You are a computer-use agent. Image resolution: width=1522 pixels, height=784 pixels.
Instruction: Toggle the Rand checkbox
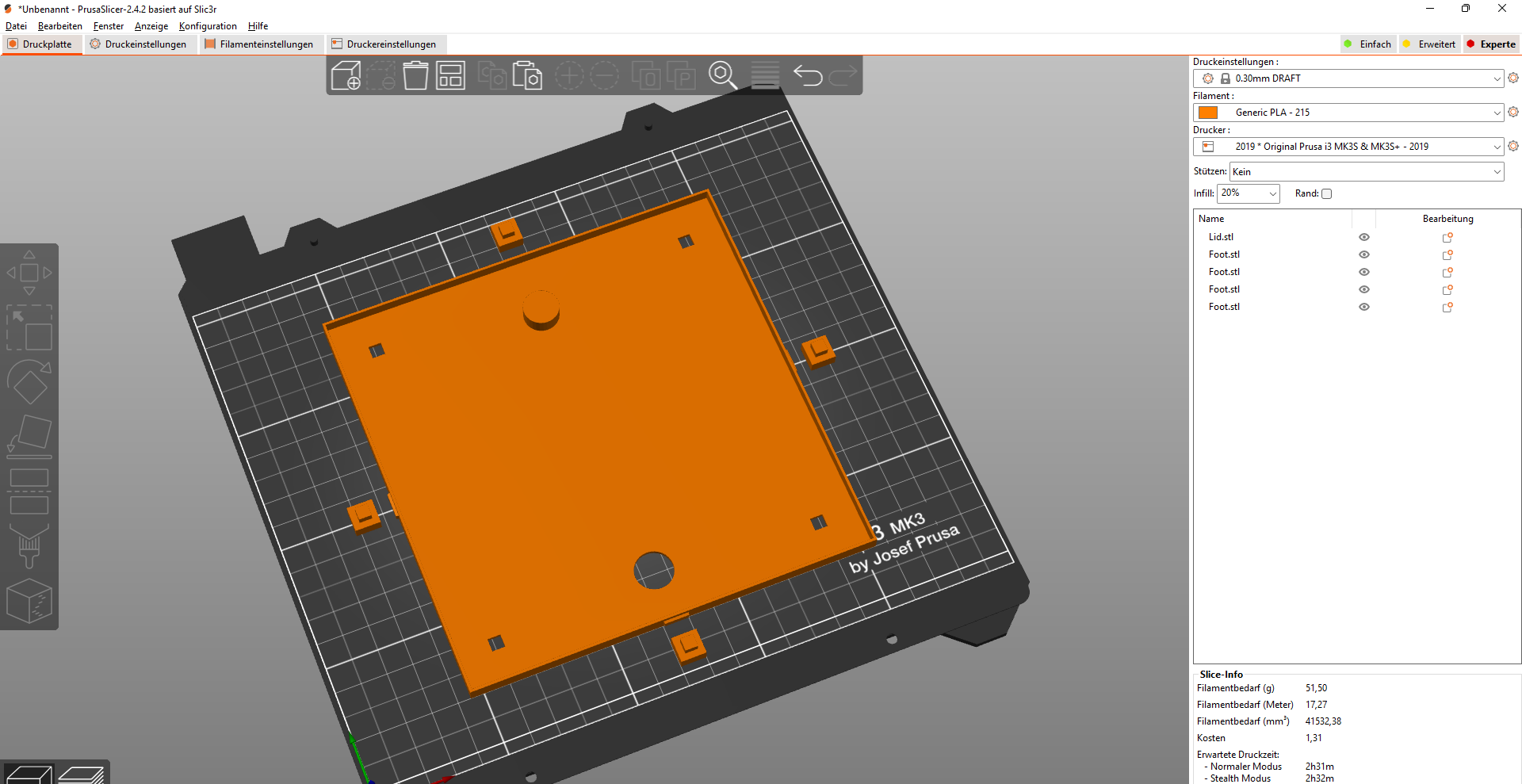pyautogui.click(x=1326, y=193)
